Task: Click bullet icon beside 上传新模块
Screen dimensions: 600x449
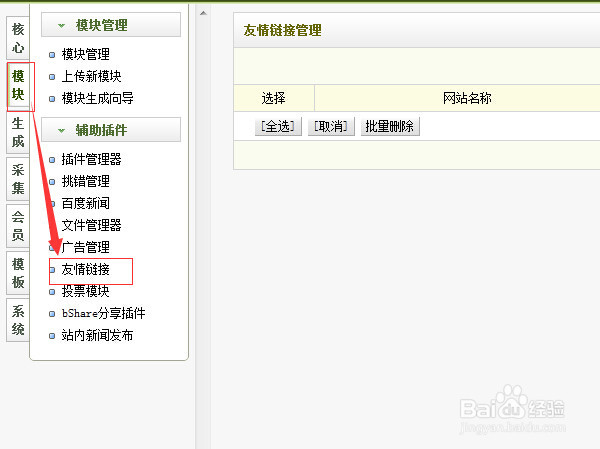Action: tap(52, 77)
